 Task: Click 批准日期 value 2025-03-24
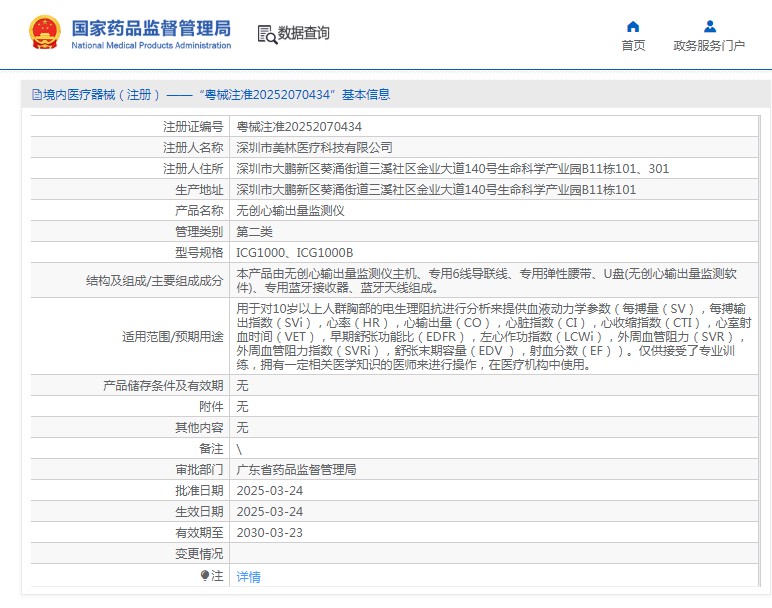(270, 491)
